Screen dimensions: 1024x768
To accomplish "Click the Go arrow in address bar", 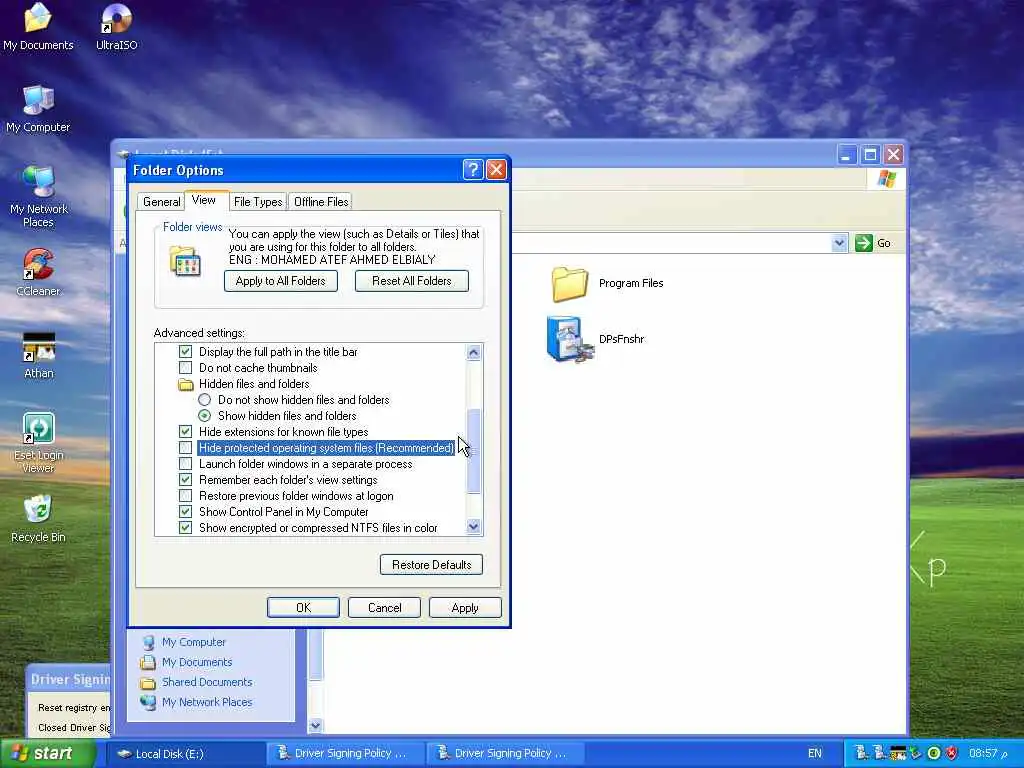I will click(863, 243).
